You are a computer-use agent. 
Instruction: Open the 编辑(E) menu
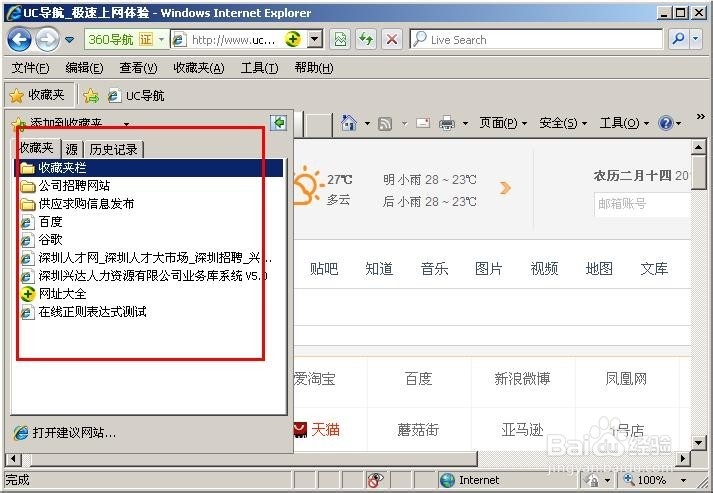point(84,68)
